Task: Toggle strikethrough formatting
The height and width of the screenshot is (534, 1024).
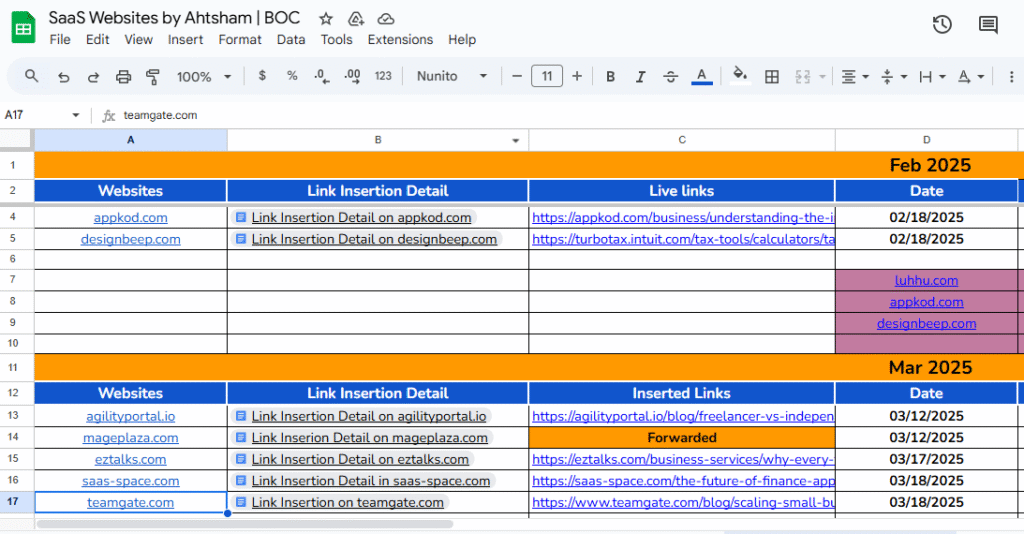Action: click(x=671, y=76)
